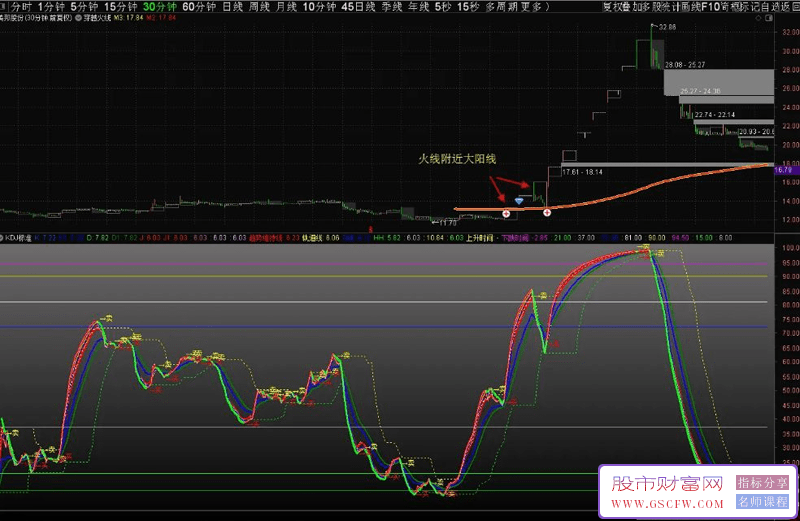Click the 32.88 high price label
The height and width of the screenshot is (521, 800).
(667, 27)
